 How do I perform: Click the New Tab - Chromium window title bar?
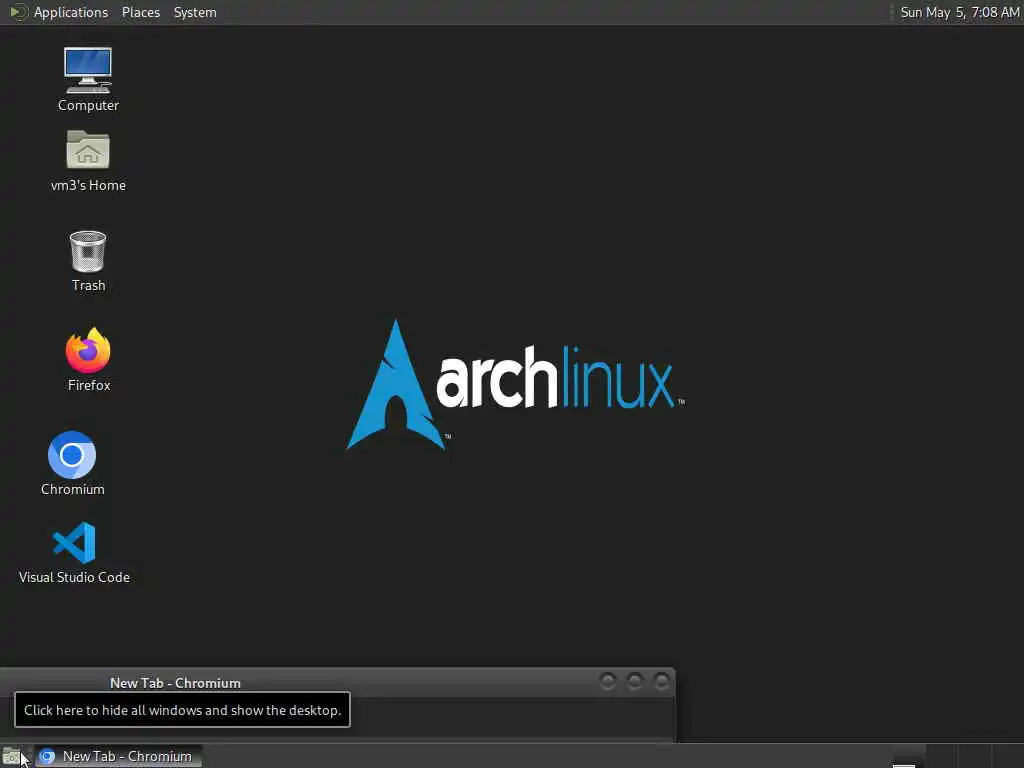pyautogui.click(x=337, y=682)
